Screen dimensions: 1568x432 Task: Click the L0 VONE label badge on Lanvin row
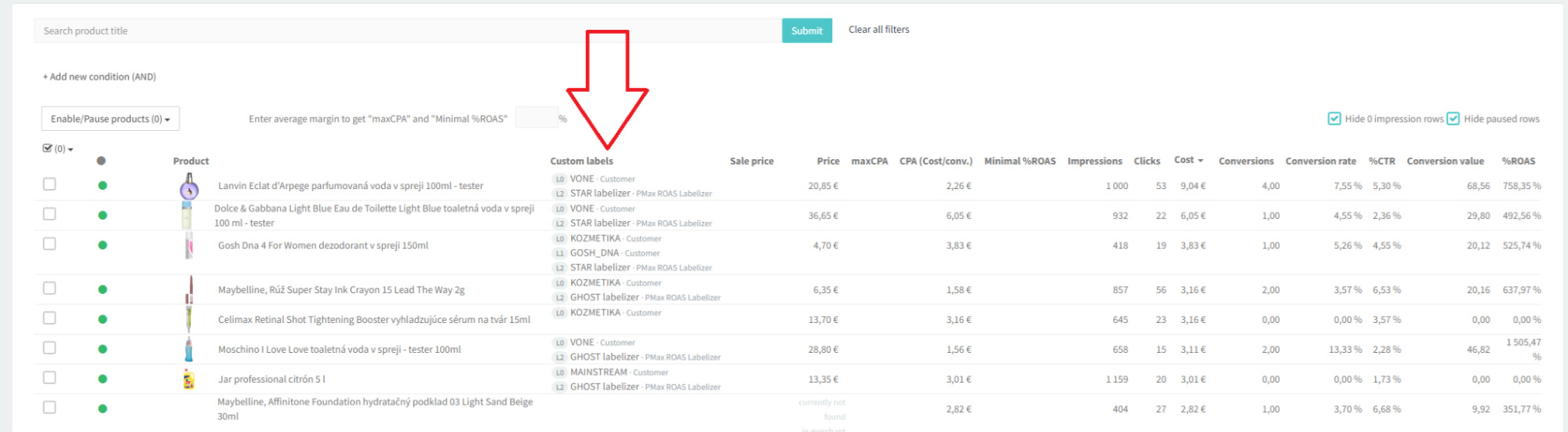click(559, 179)
